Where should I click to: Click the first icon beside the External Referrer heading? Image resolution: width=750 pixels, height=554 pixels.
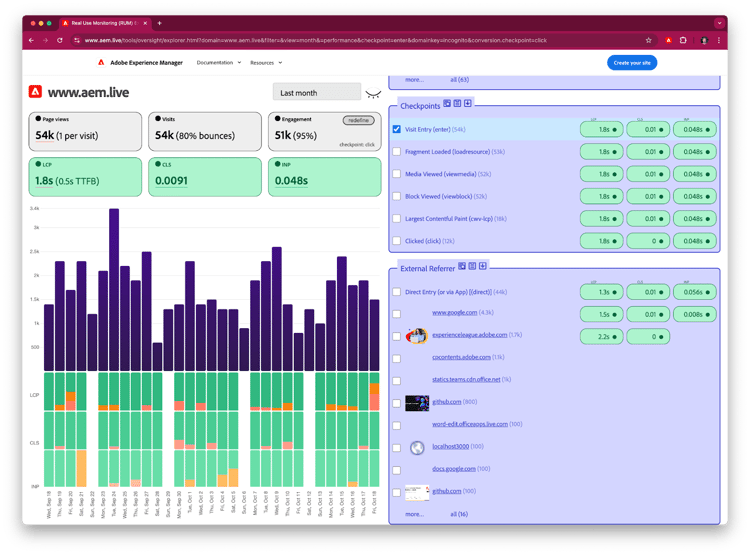click(x=462, y=266)
